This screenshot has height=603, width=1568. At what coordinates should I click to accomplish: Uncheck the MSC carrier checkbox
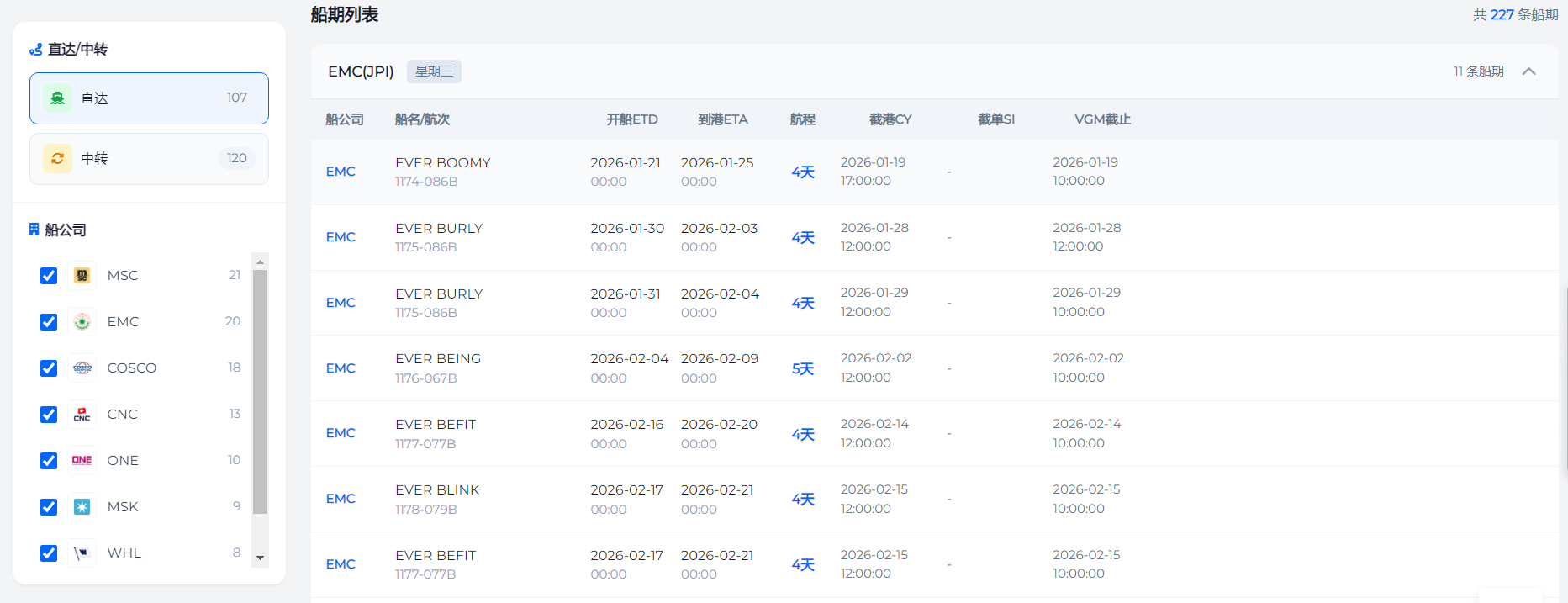(x=49, y=276)
